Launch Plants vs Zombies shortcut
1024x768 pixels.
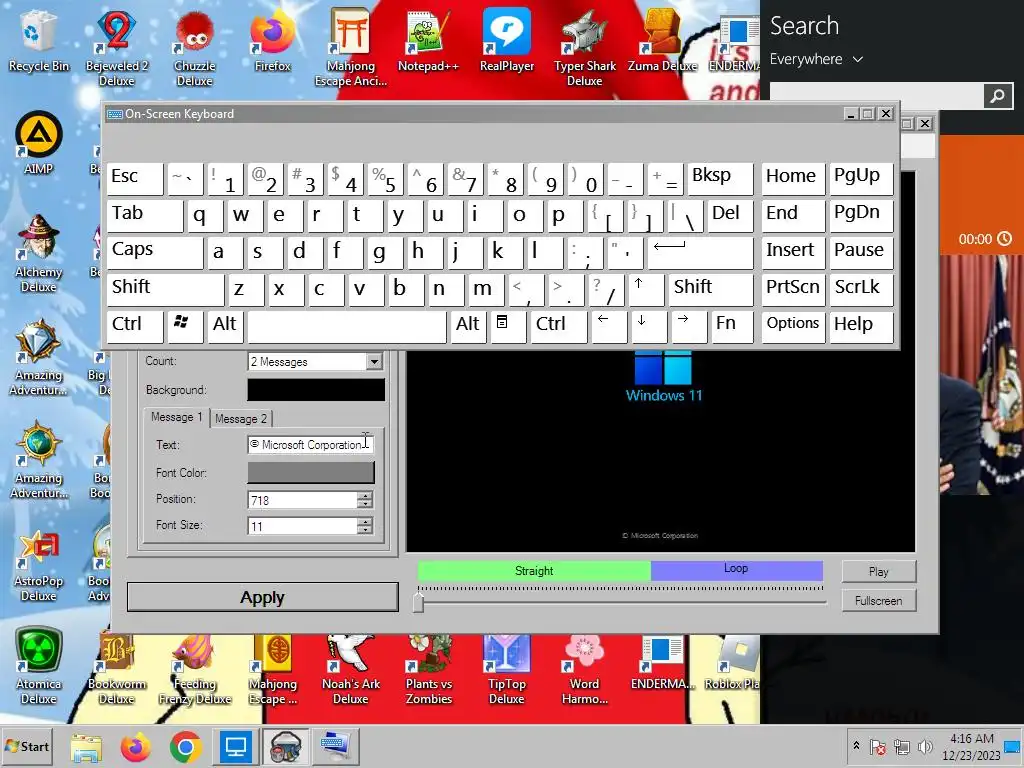click(x=428, y=669)
